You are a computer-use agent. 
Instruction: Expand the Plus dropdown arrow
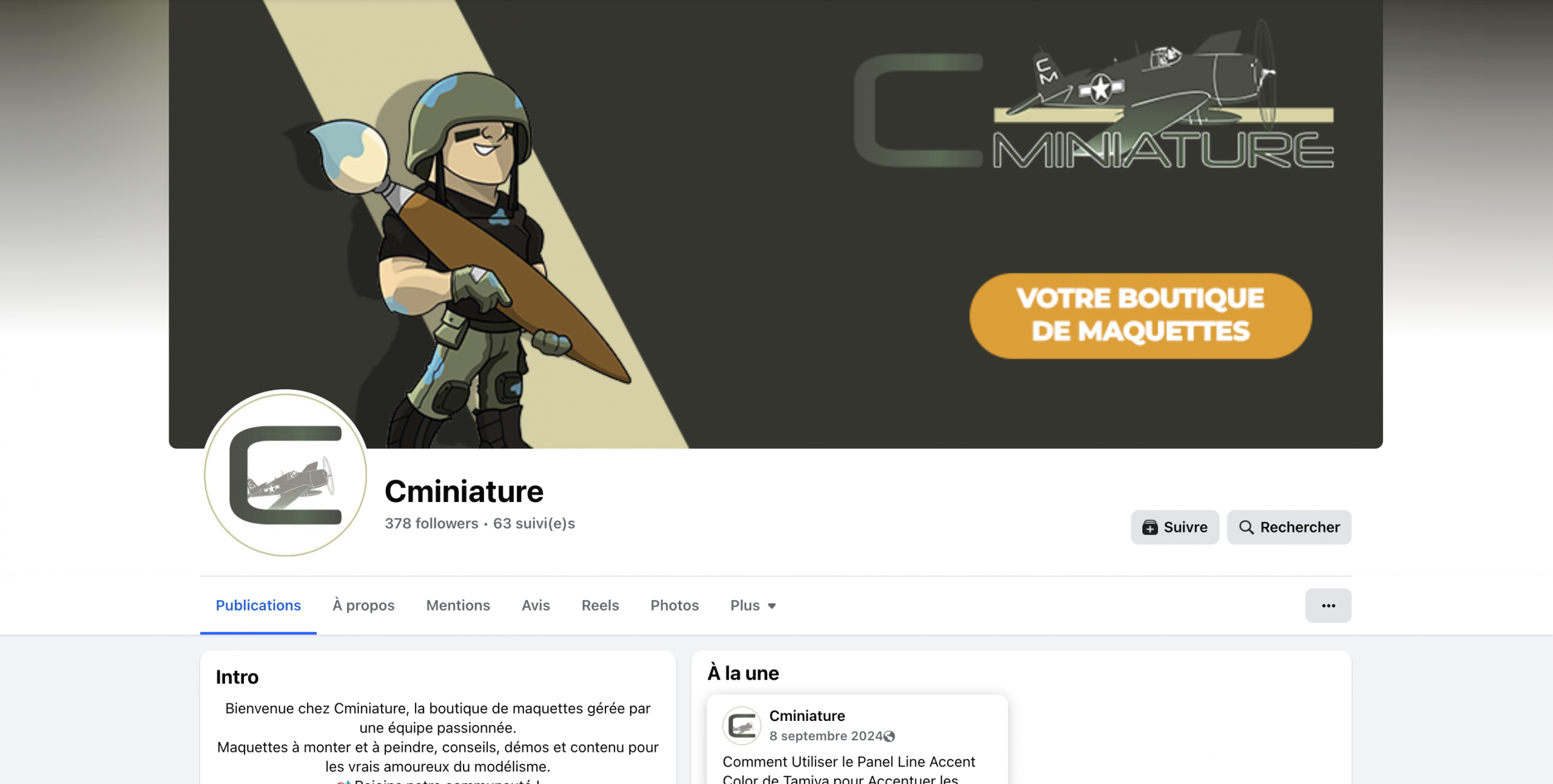(x=772, y=606)
